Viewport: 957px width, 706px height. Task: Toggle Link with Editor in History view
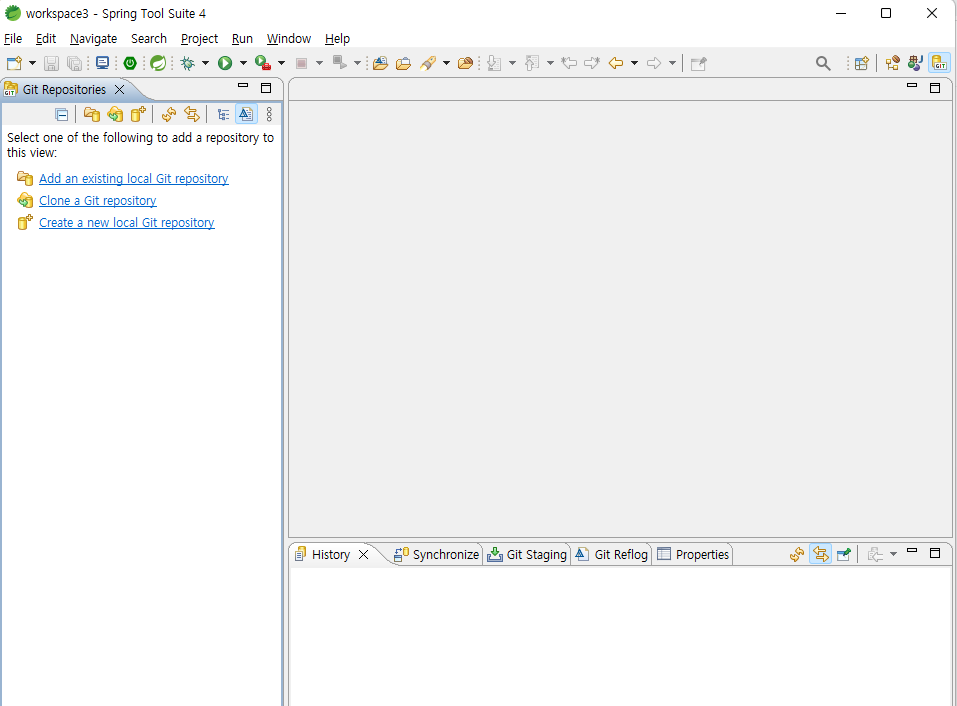(x=820, y=554)
